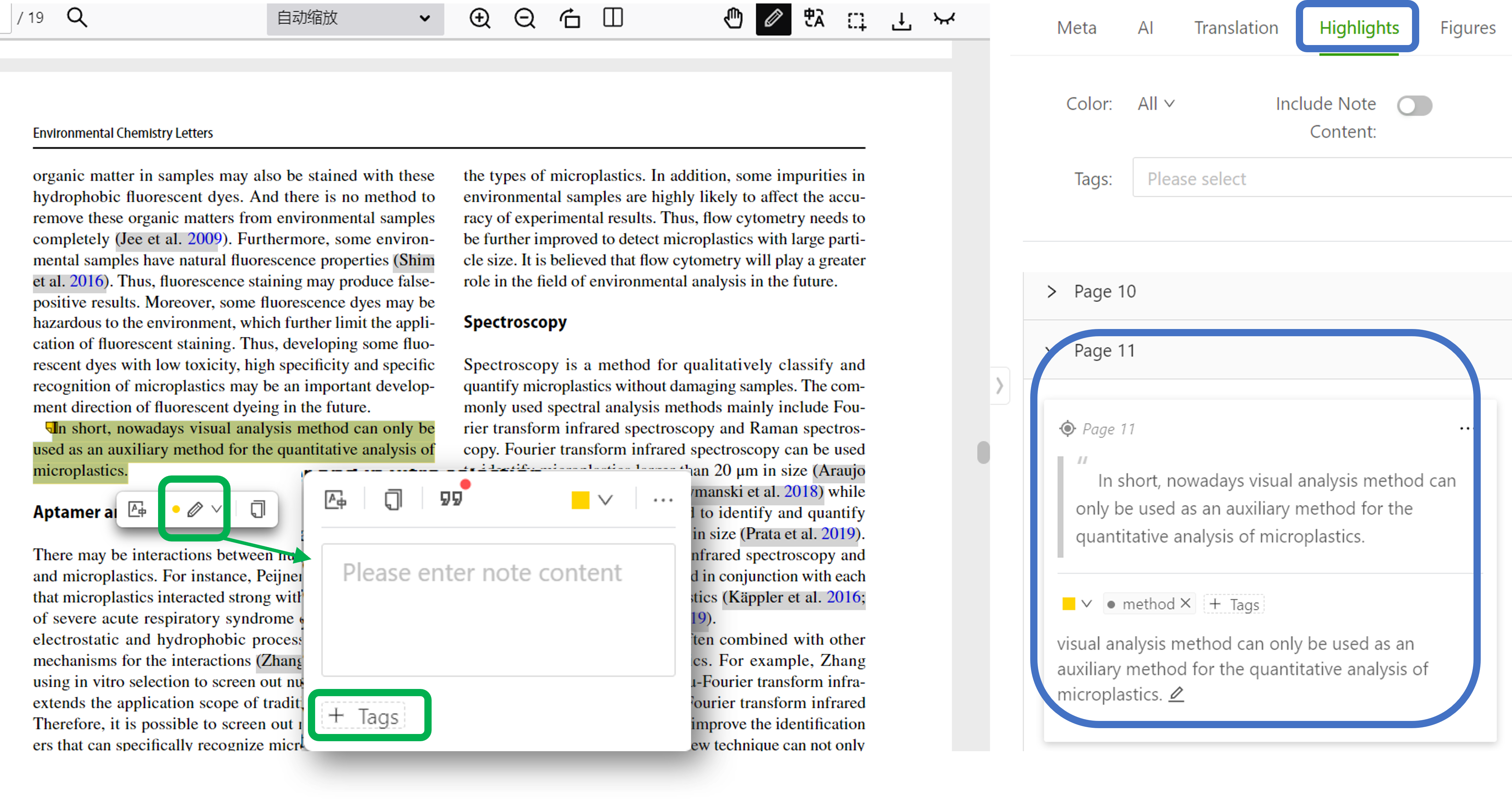The image size is (1512, 800).
Task: Switch to the AI tab
Action: coord(1145,28)
